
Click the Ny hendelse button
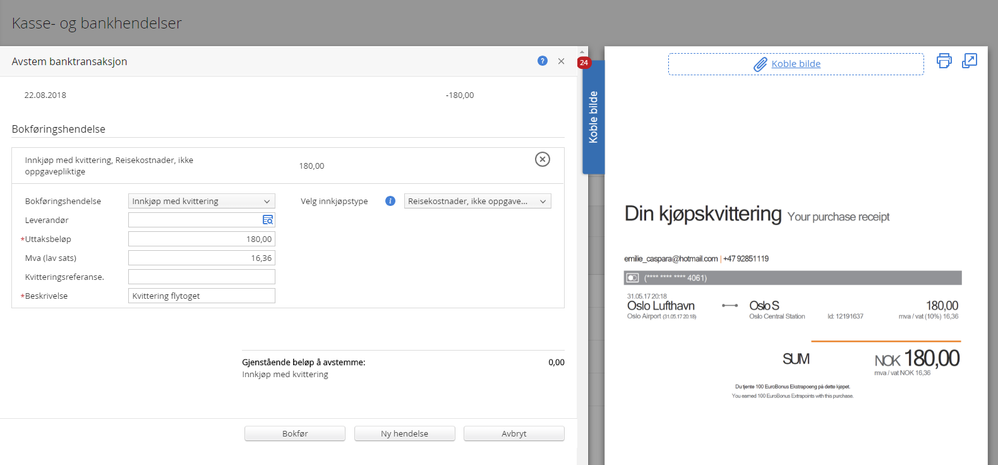[x=404, y=434]
